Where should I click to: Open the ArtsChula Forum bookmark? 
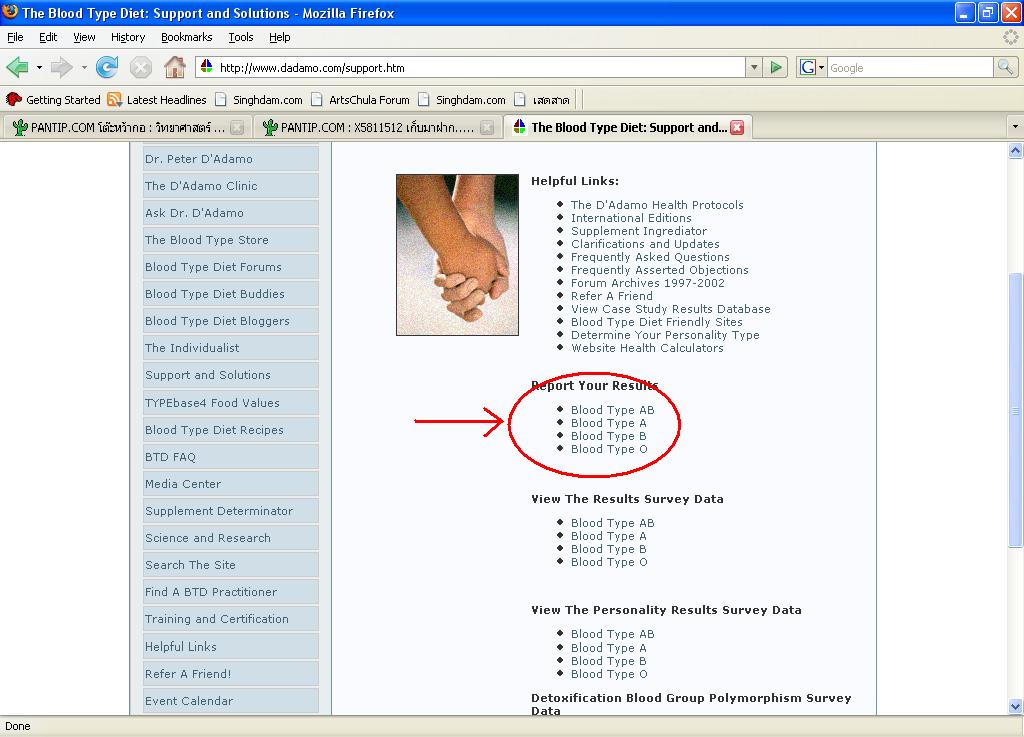tap(360, 100)
